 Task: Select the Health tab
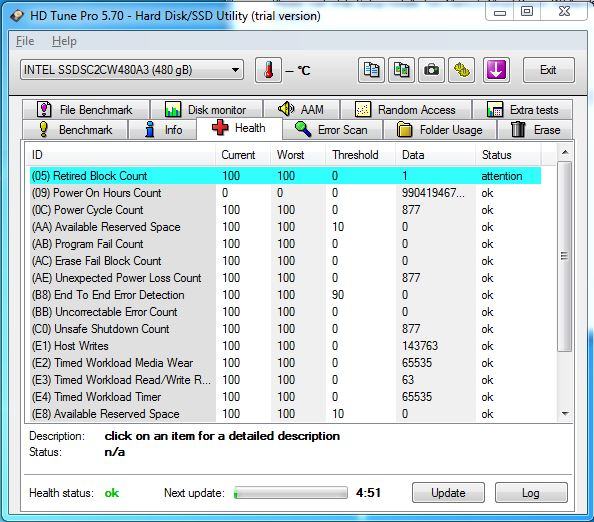pyautogui.click(x=239, y=128)
